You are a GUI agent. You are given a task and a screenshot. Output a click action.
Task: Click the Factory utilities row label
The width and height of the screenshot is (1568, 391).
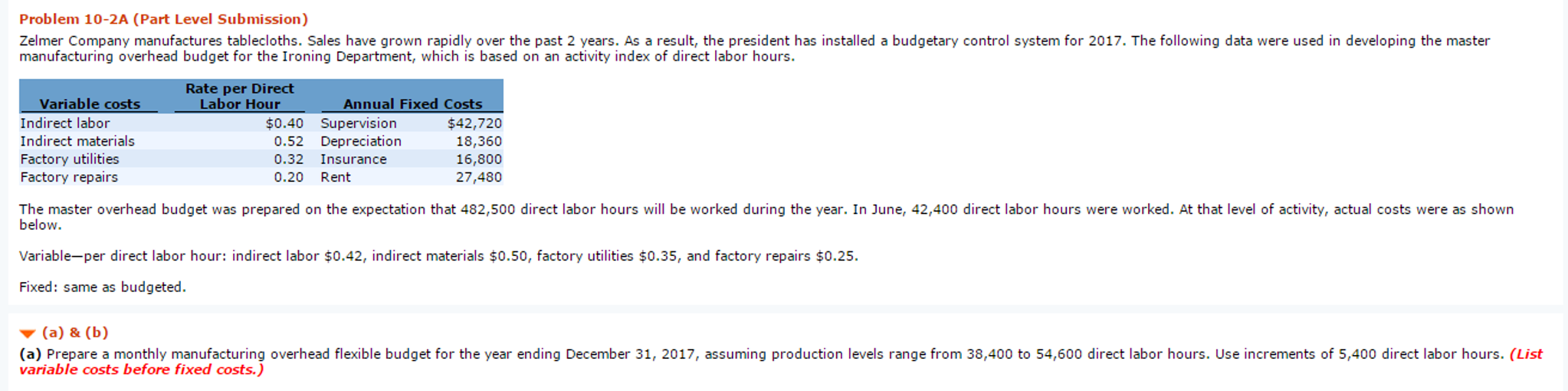70,159
